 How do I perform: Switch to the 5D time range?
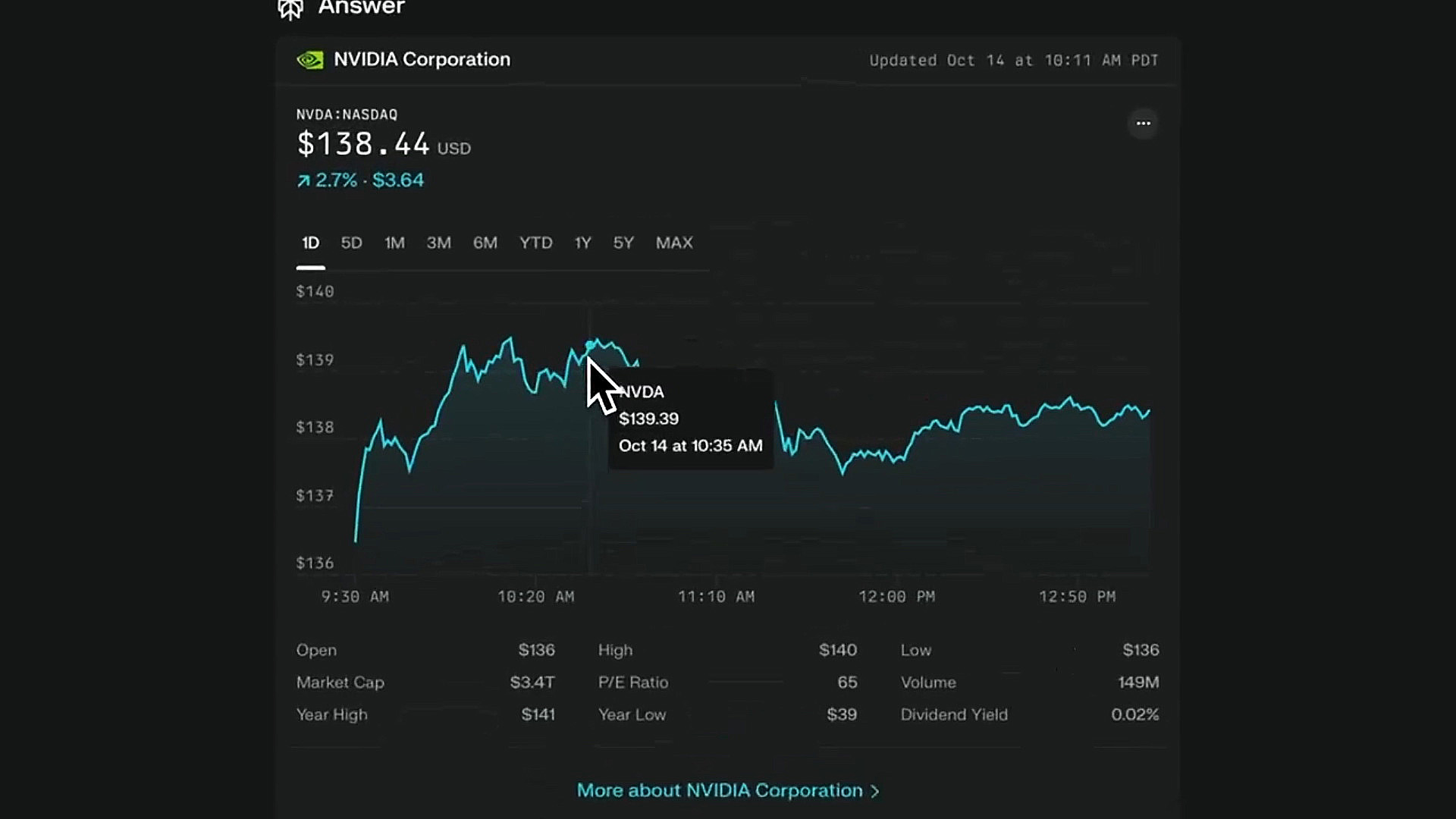(351, 243)
